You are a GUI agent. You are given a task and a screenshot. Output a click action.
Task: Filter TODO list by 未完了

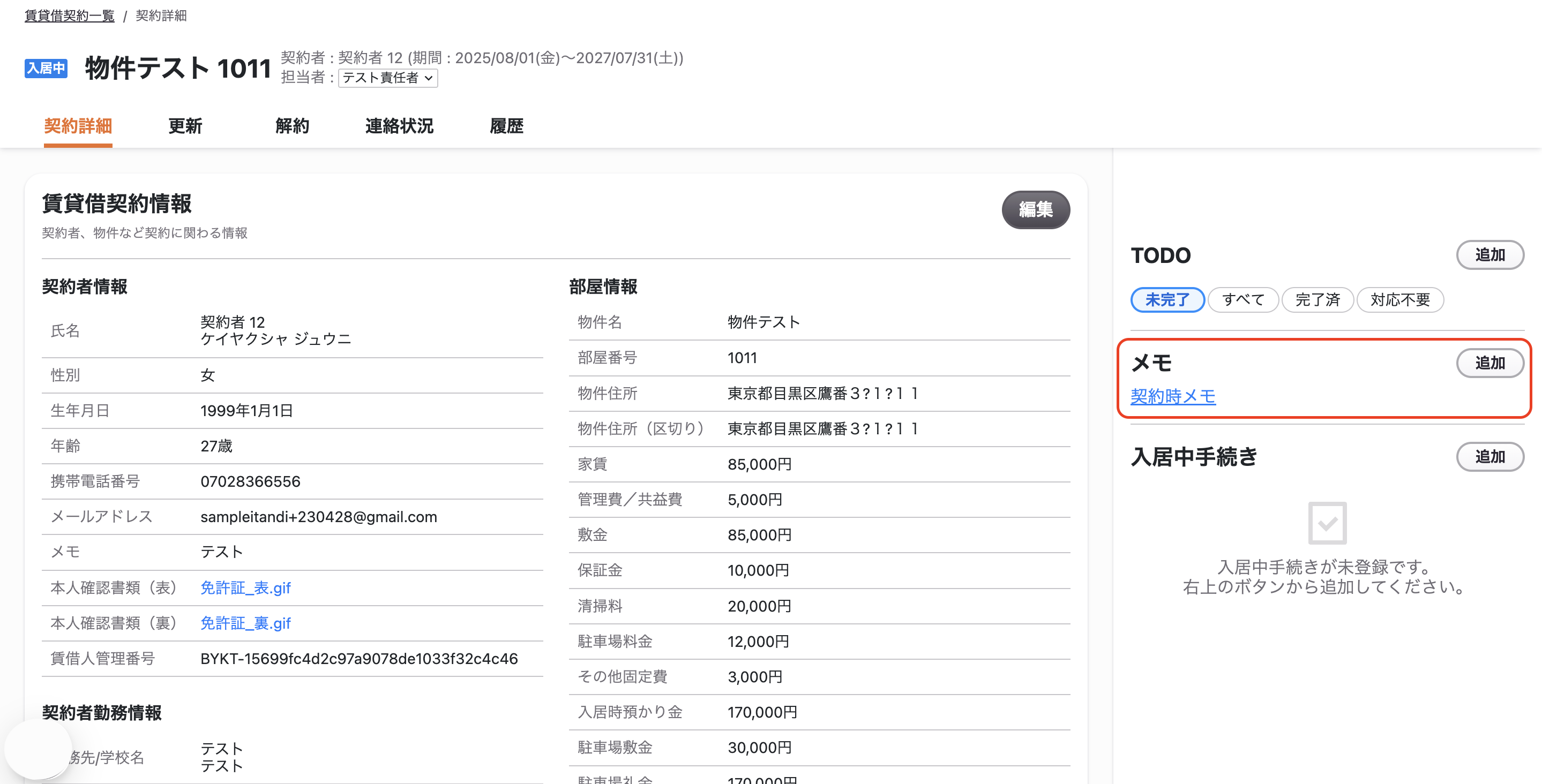coord(1167,300)
